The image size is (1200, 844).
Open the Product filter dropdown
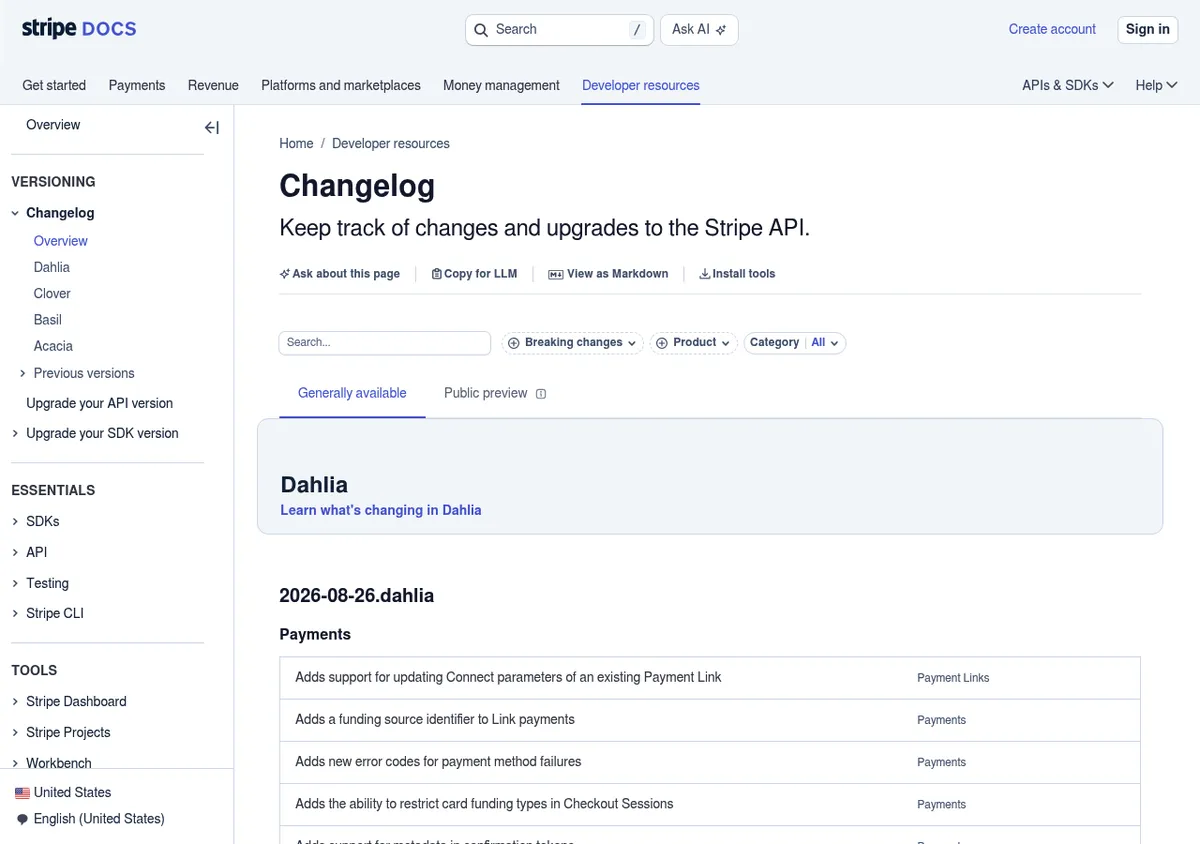click(694, 343)
